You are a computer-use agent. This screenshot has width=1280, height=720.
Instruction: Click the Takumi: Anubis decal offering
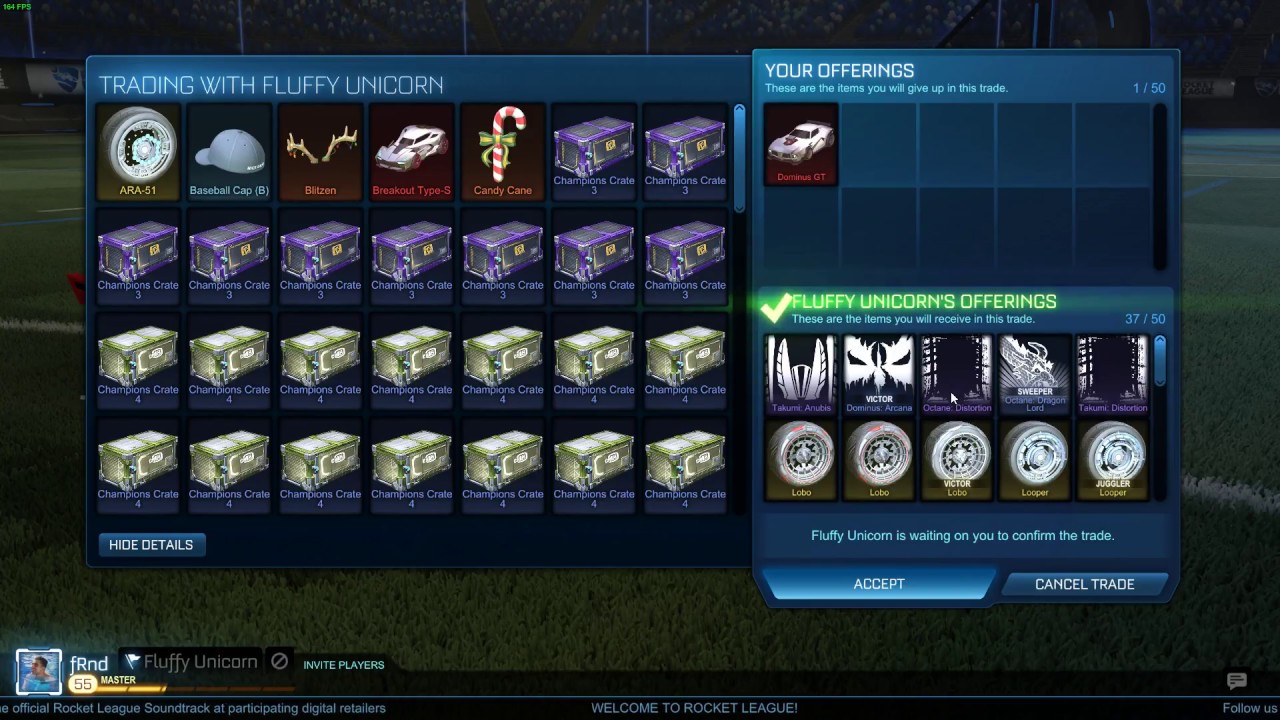(x=801, y=375)
